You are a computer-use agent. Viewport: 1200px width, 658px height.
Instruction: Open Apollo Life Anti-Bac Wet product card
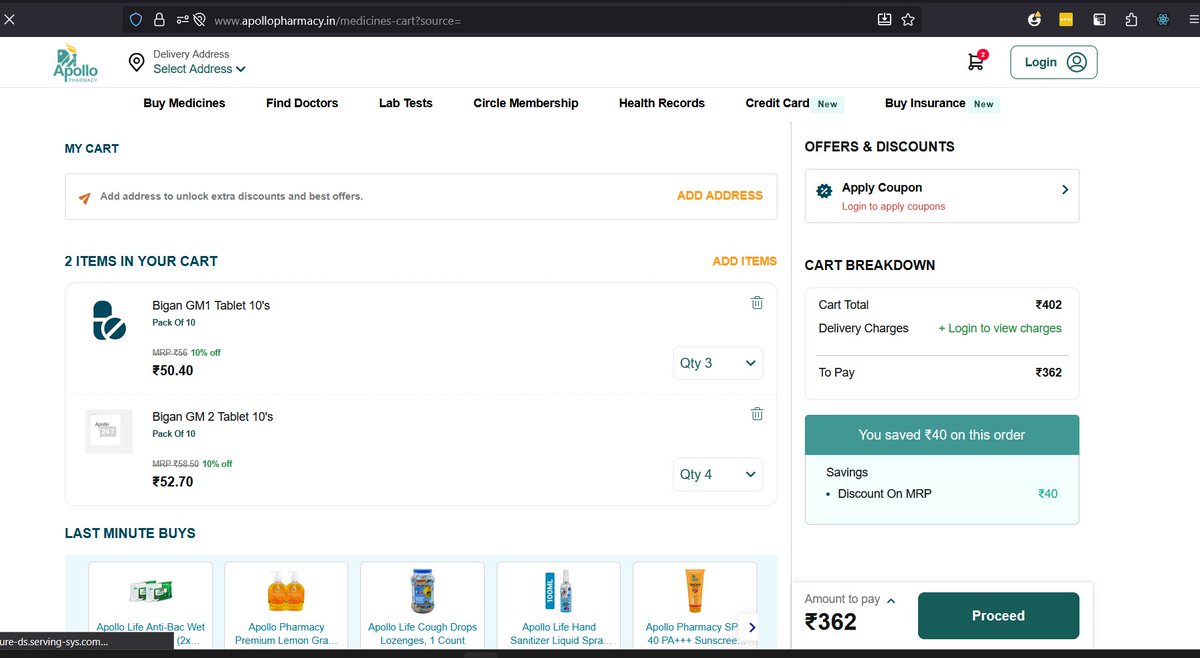pyautogui.click(x=151, y=605)
